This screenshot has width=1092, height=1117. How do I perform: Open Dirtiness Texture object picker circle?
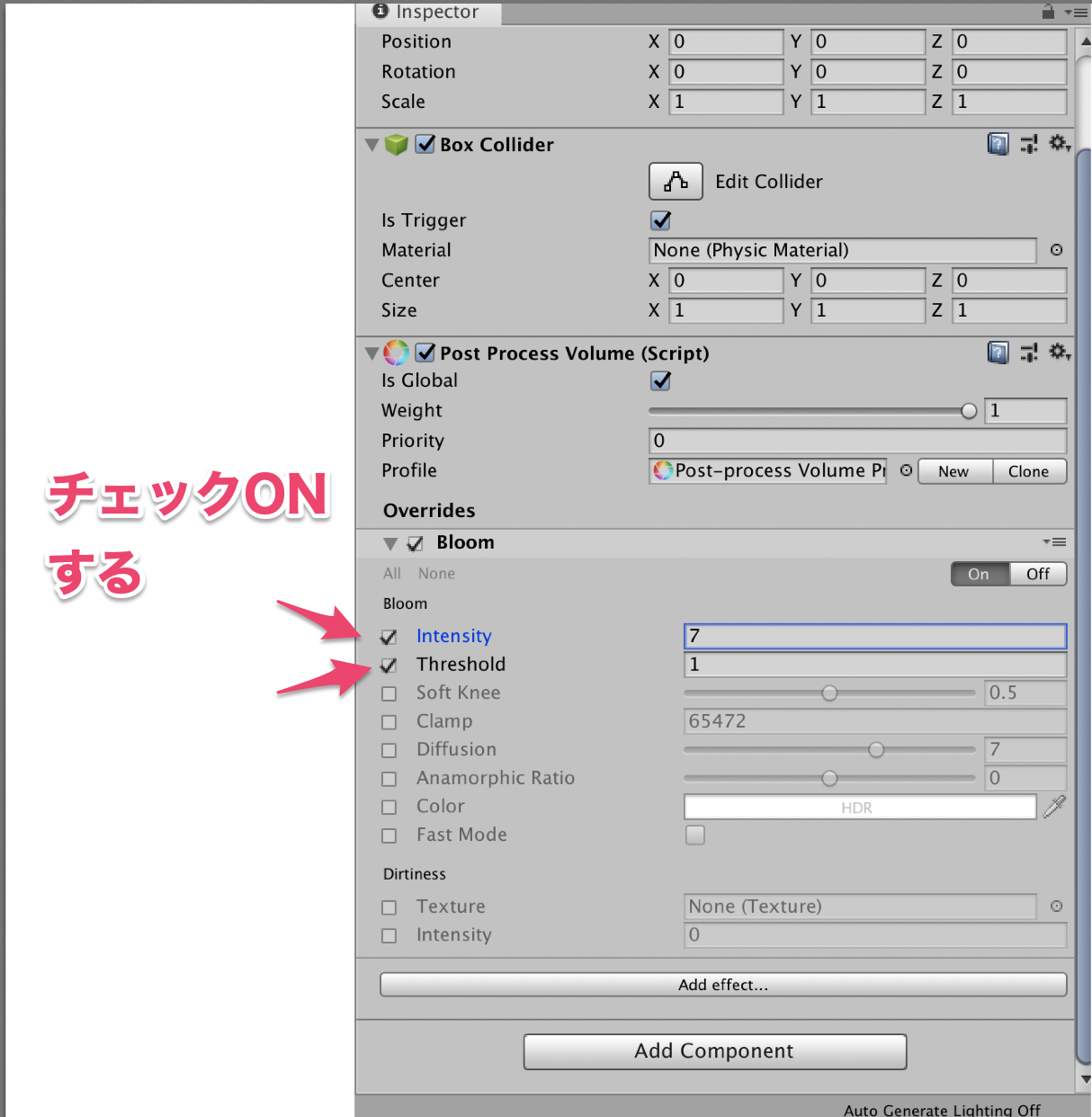(1057, 907)
